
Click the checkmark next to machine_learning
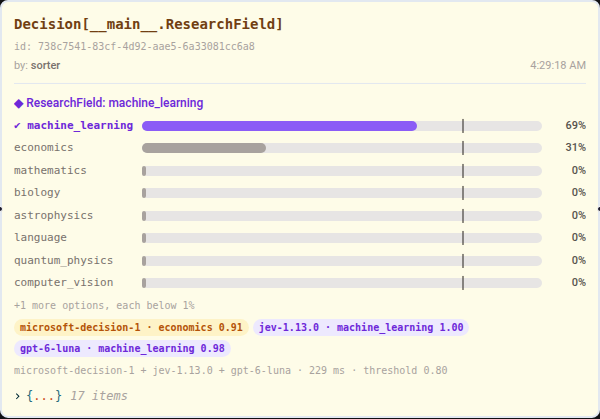tap(17, 126)
